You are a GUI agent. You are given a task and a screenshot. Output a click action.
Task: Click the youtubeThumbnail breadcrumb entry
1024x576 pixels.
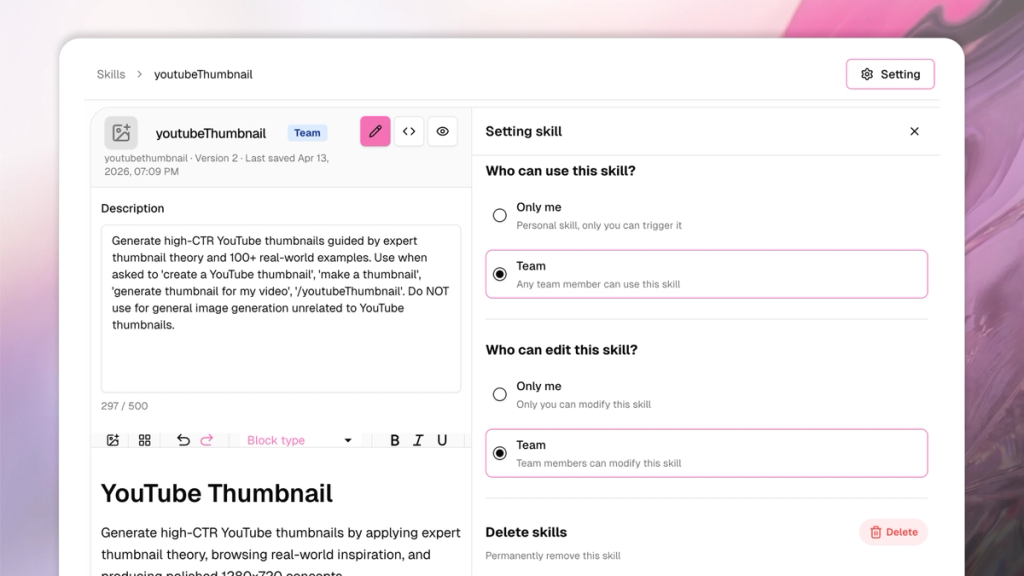pos(203,74)
